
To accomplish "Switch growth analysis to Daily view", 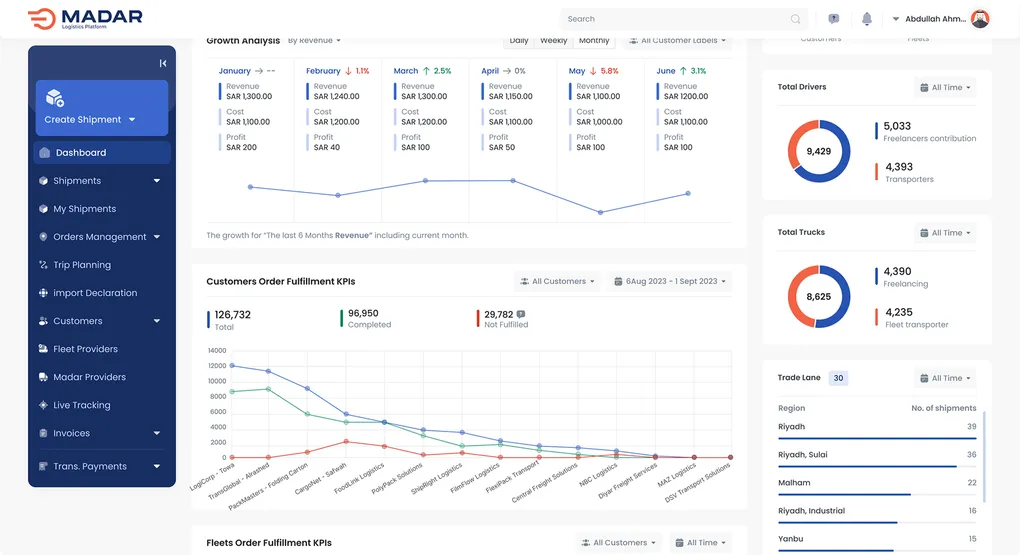I will [518, 41].
